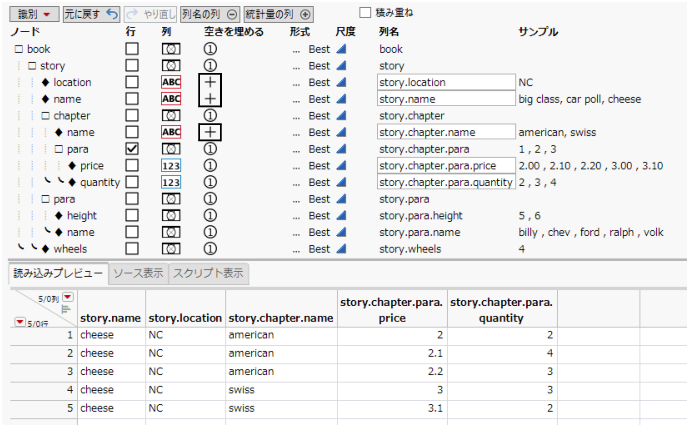Click the scale triangle icon for quantity
689x427 pixels.
click(x=341, y=182)
